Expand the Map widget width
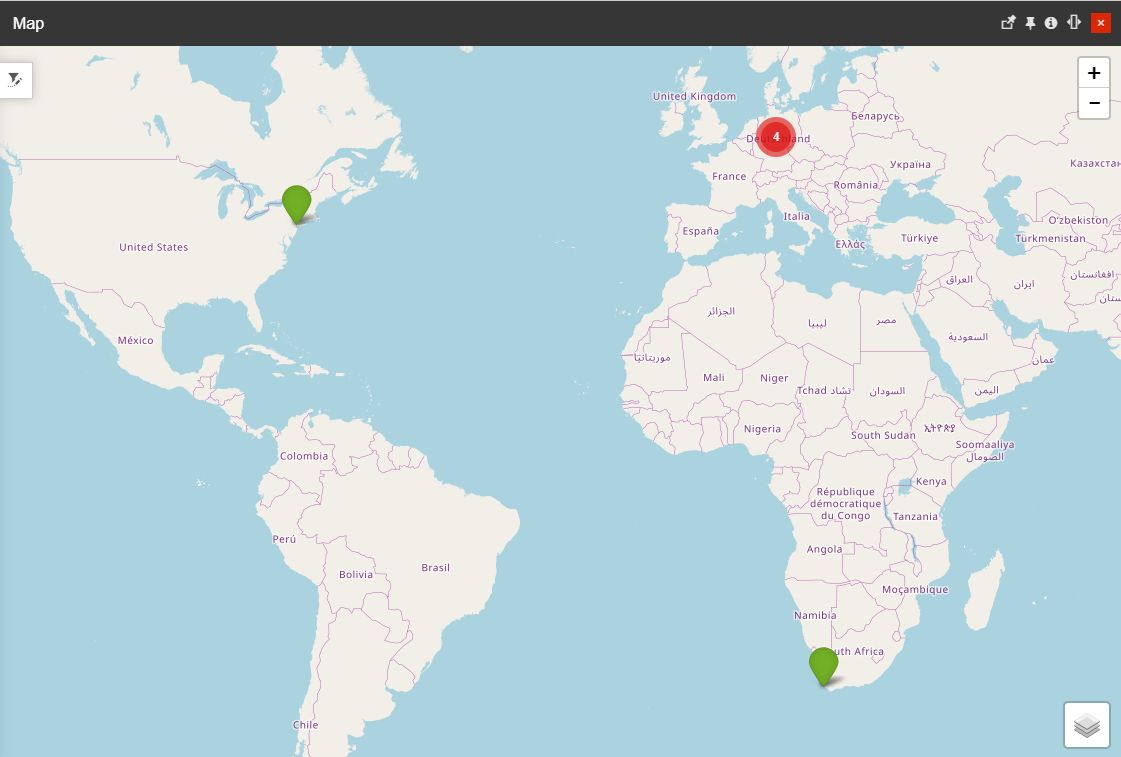The height and width of the screenshot is (757, 1121). [x=1074, y=23]
